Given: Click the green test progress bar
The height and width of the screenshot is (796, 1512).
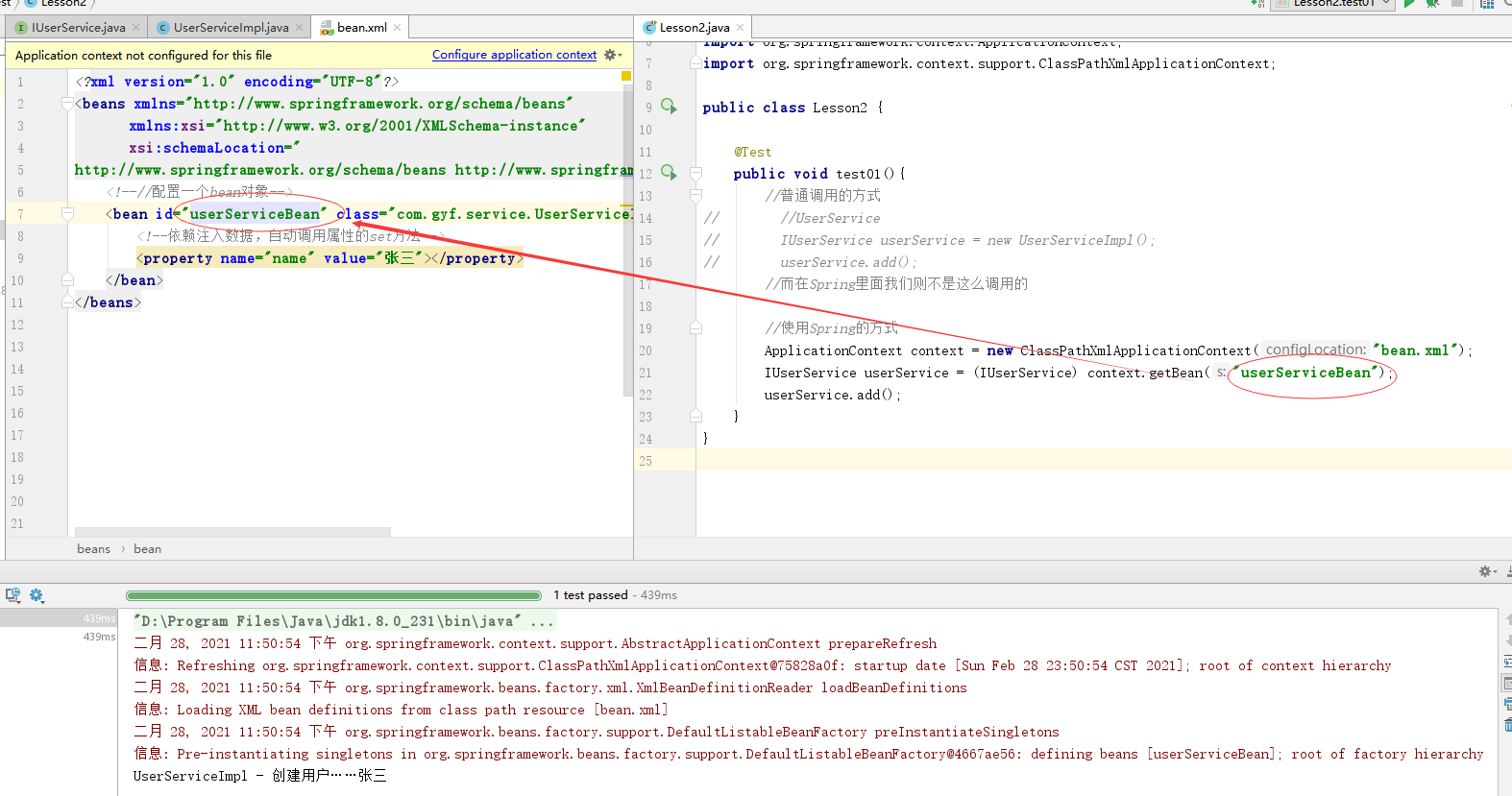Looking at the screenshot, I should pyautogui.click(x=333, y=595).
